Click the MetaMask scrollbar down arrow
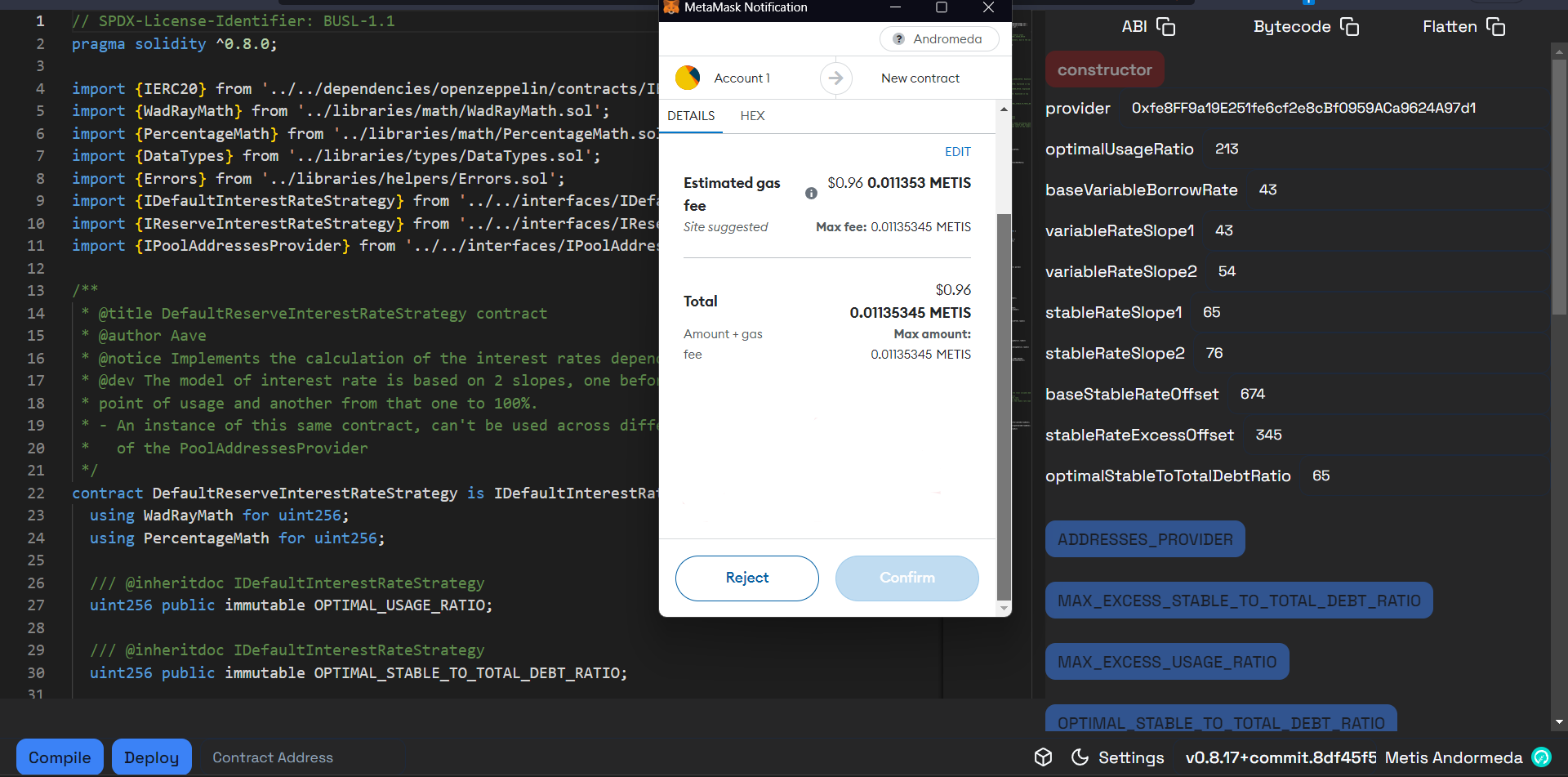1568x777 pixels. click(1004, 609)
